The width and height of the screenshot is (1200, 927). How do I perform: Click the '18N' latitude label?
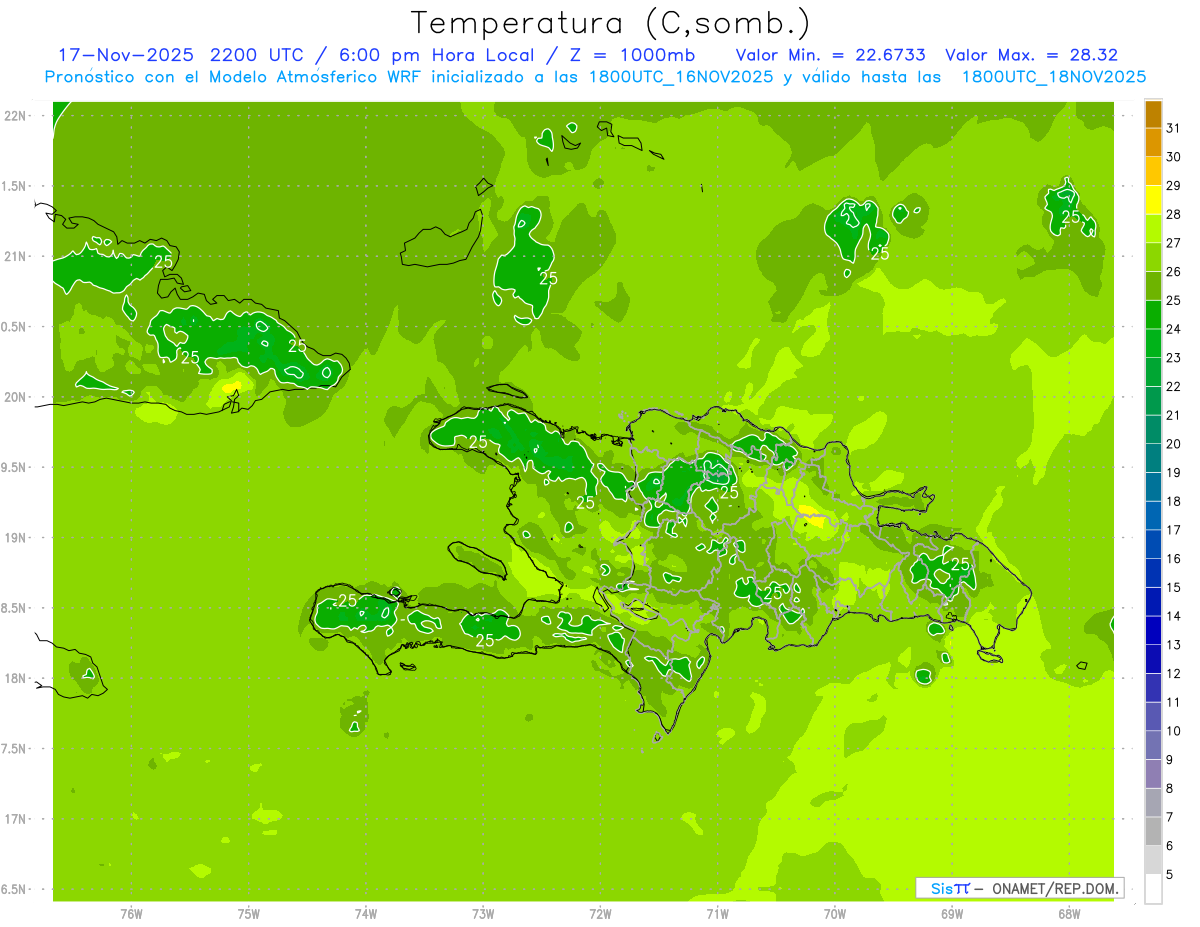pos(16,678)
